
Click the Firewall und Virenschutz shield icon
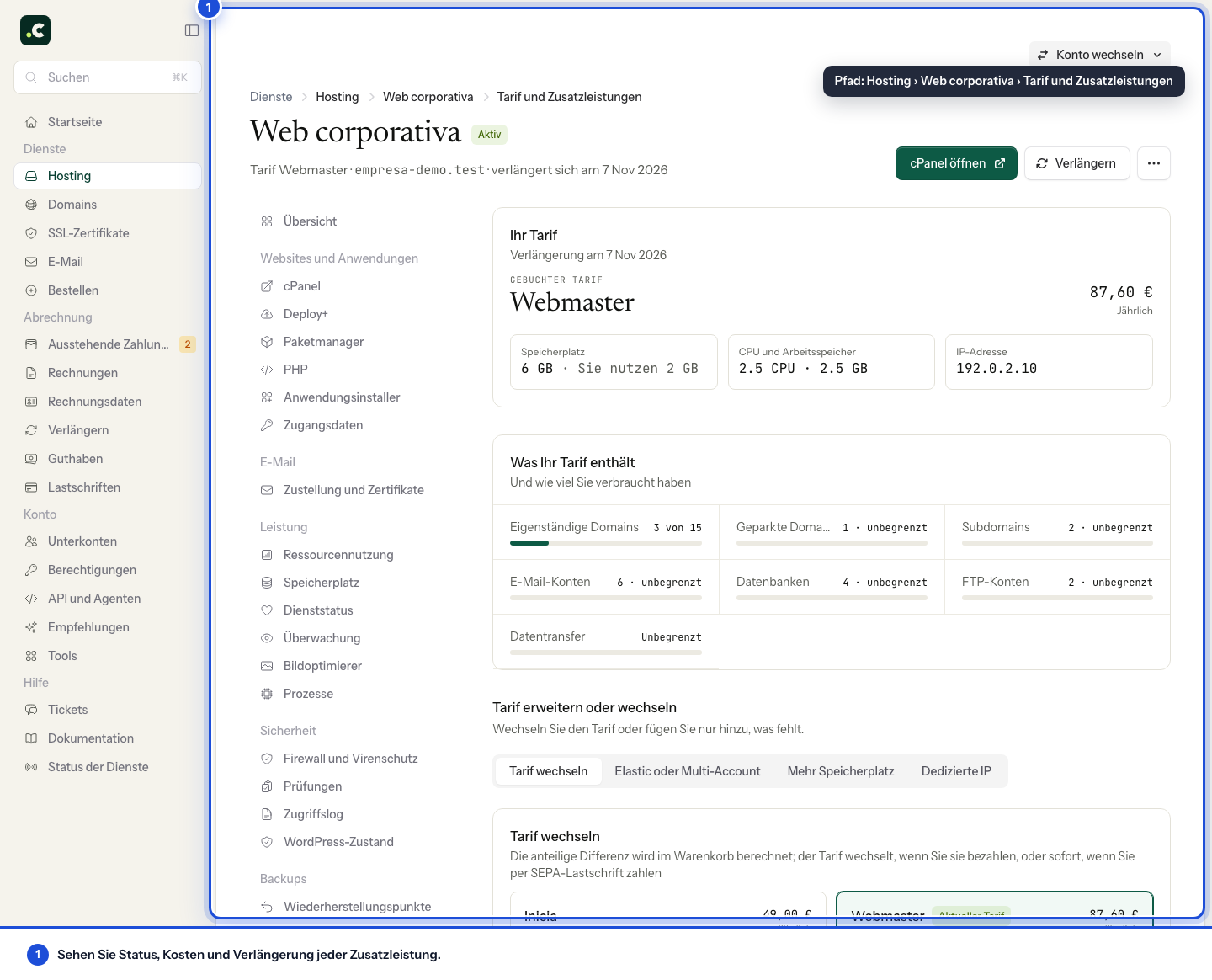267,759
